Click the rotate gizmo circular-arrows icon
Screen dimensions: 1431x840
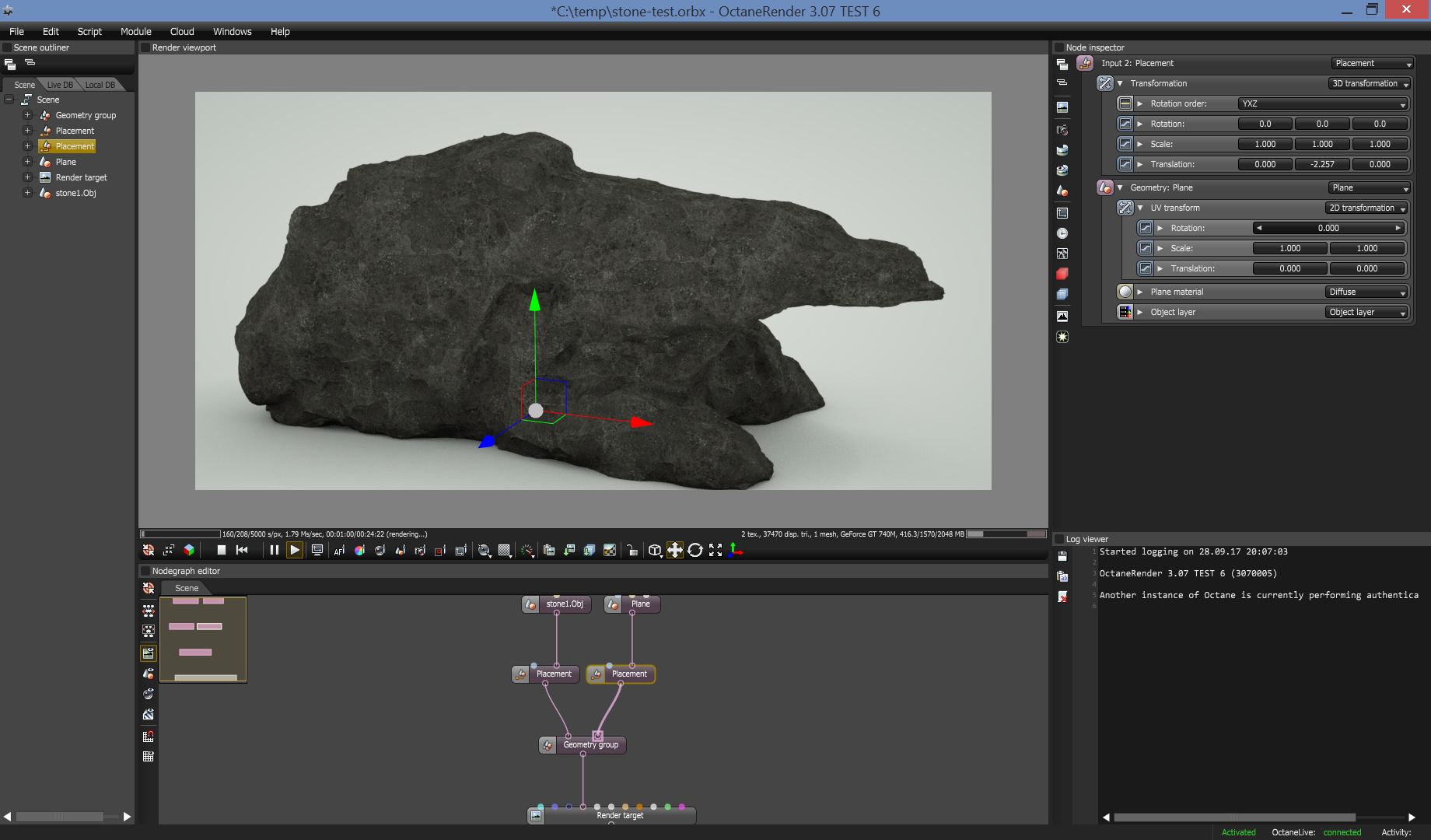point(695,551)
